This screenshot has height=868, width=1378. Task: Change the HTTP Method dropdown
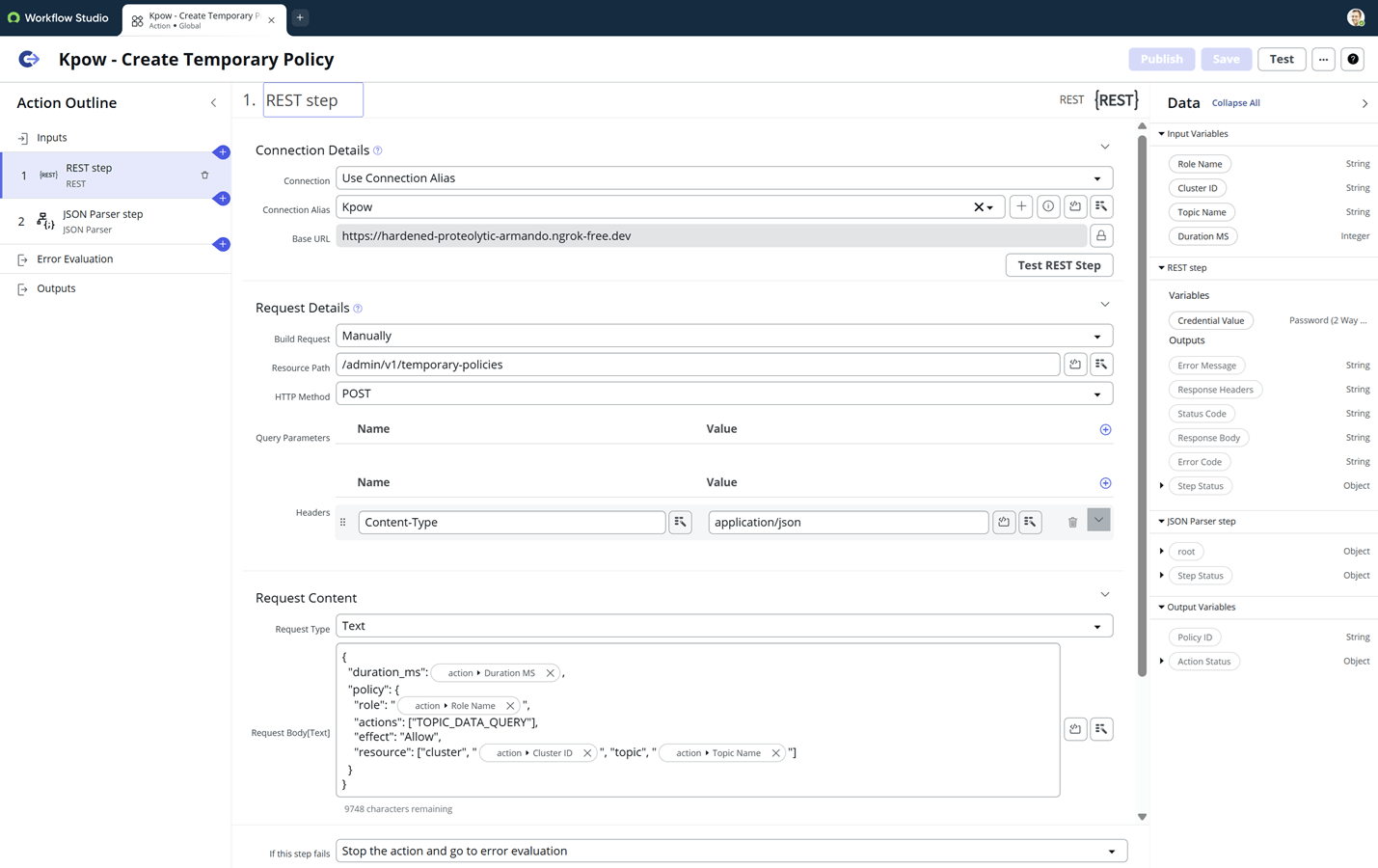tap(724, 393)
